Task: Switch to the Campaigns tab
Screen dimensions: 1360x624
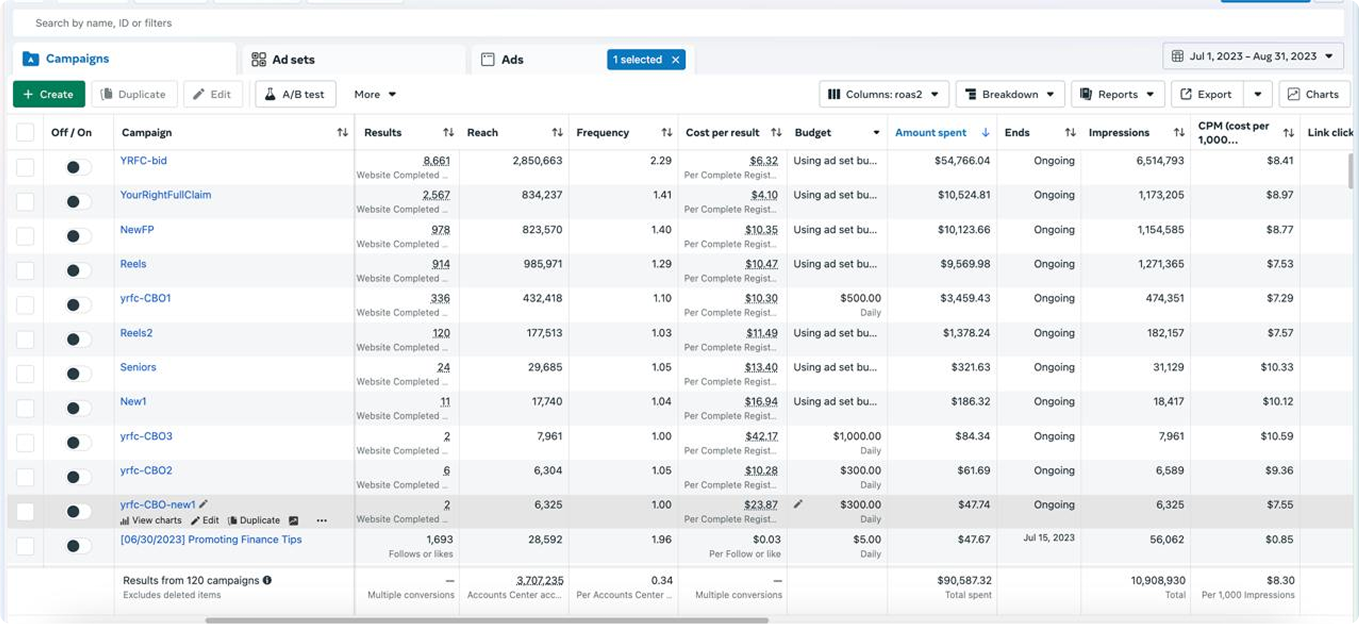Action: pyautogui.click(x=125, y=59)
